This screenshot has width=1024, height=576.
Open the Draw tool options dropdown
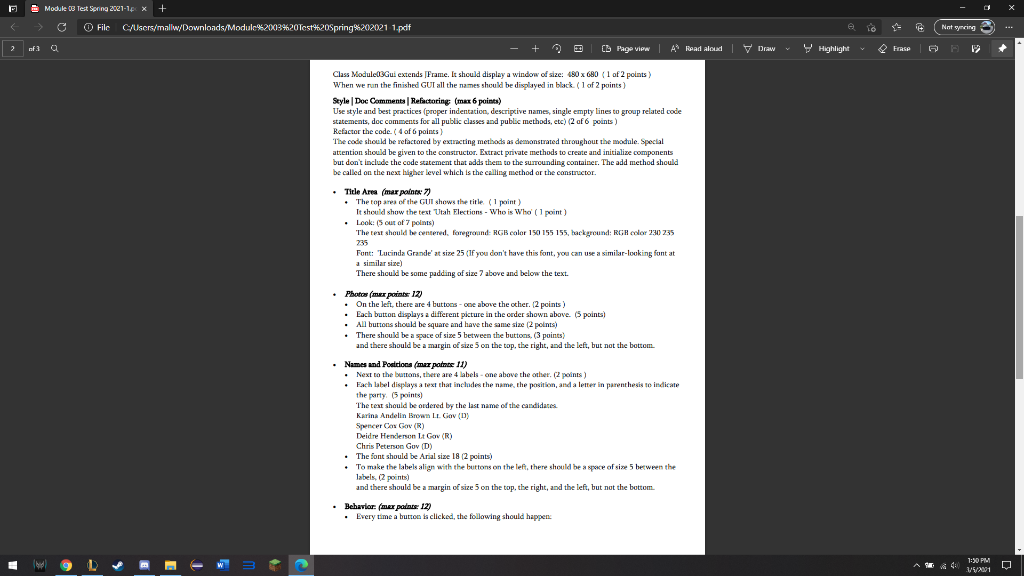[x=787, y=48]
